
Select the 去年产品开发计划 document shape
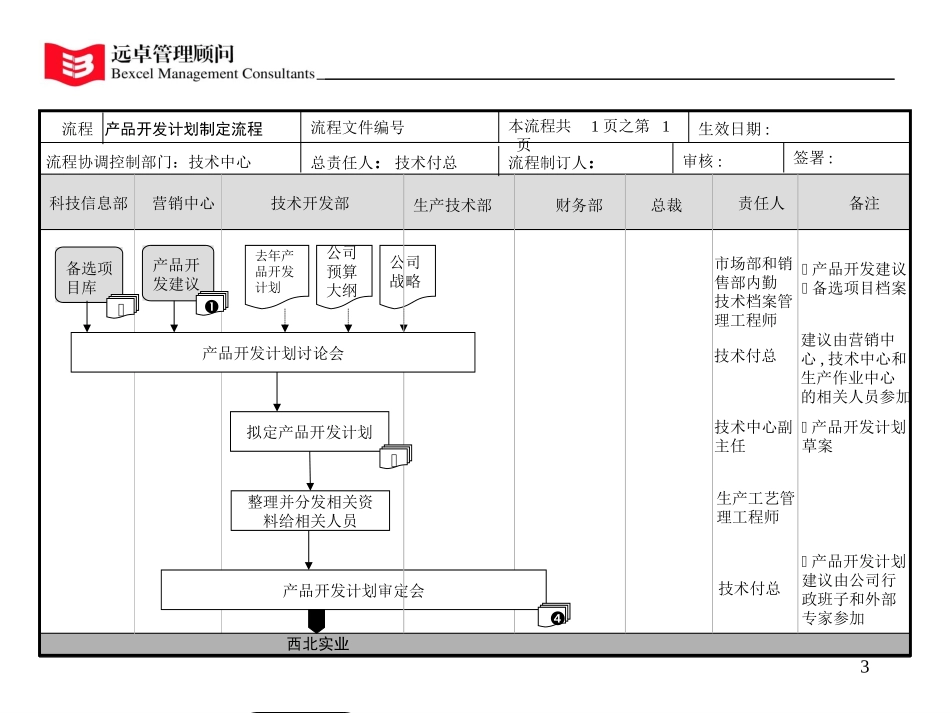277,276
